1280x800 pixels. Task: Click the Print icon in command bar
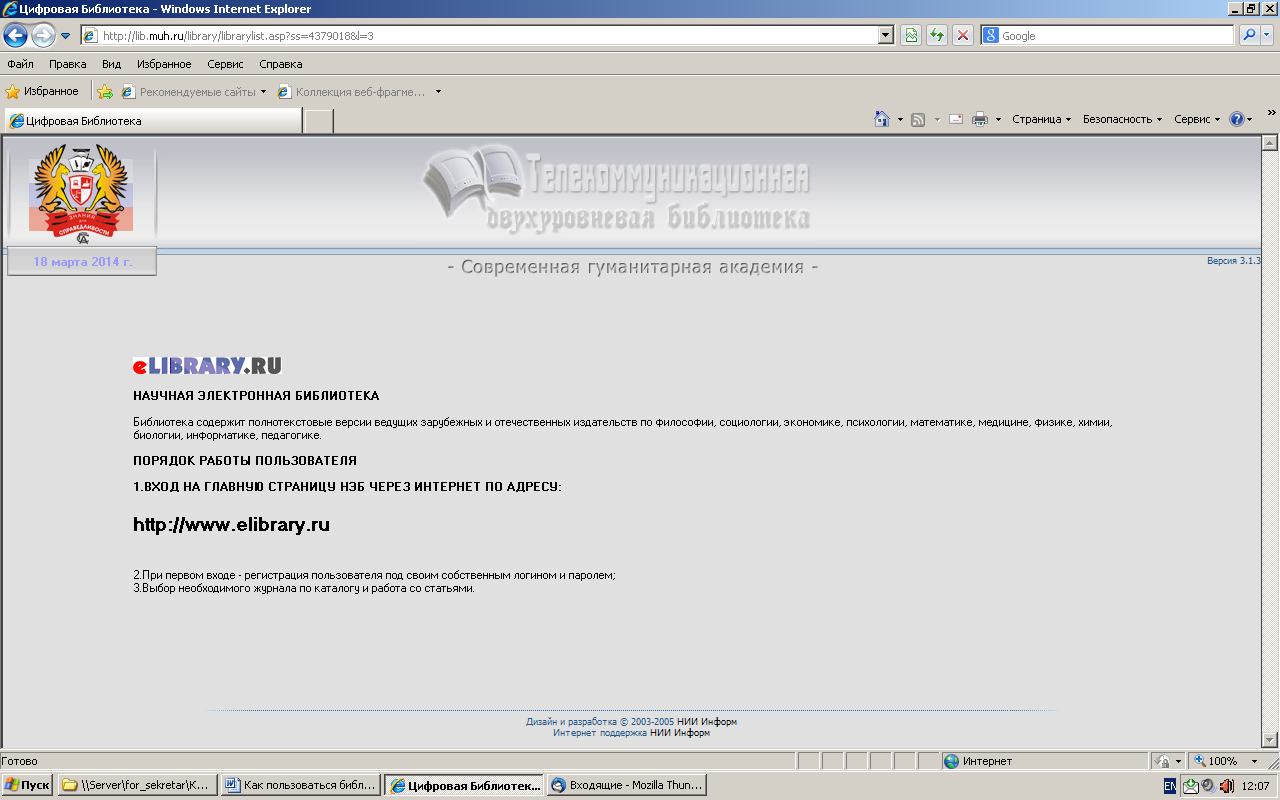click(x=980, y=119)
